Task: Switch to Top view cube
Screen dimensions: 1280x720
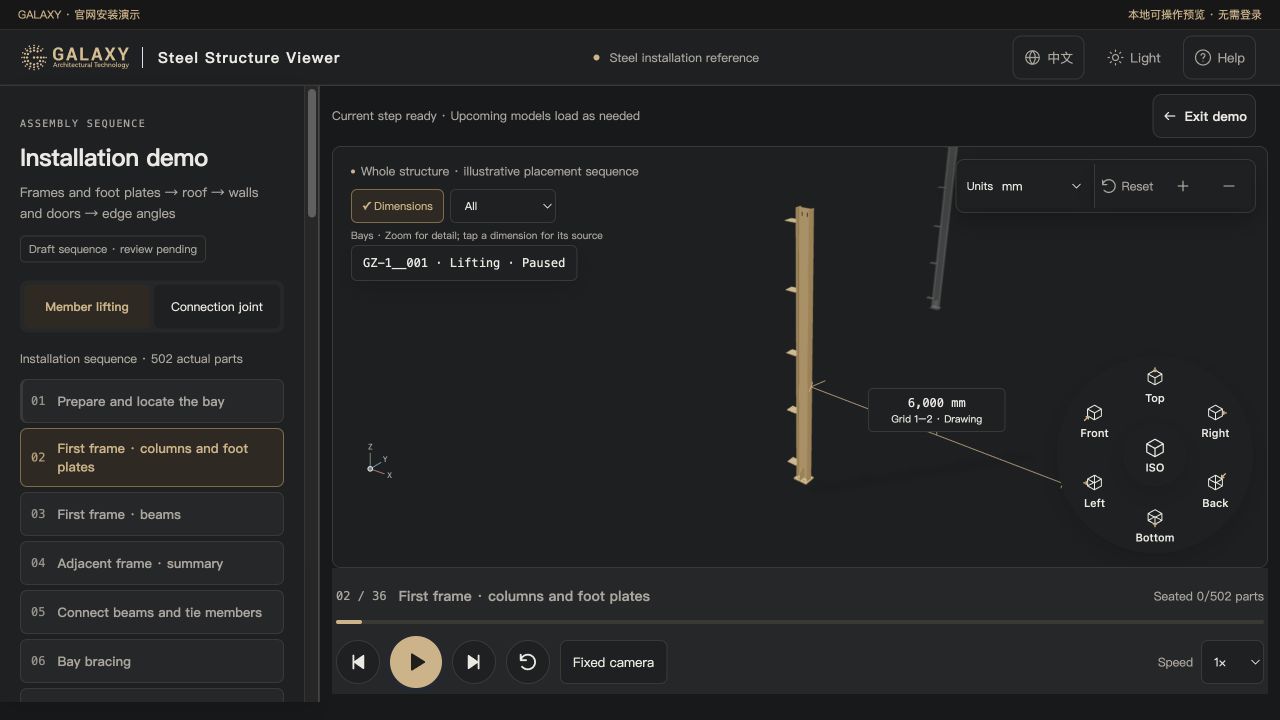Action: coord(1154,385)
